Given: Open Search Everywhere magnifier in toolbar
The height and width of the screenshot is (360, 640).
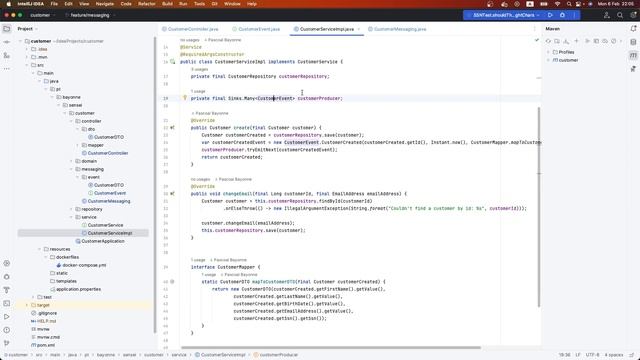Looking at the screenshot, I should click(x=620, y=15).
